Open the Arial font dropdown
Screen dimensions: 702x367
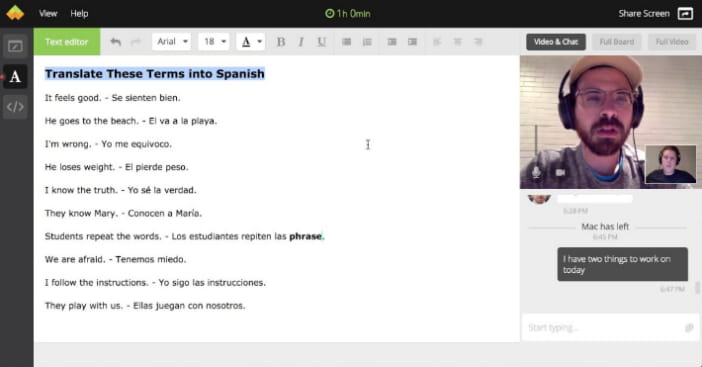[x=171, y=42]
